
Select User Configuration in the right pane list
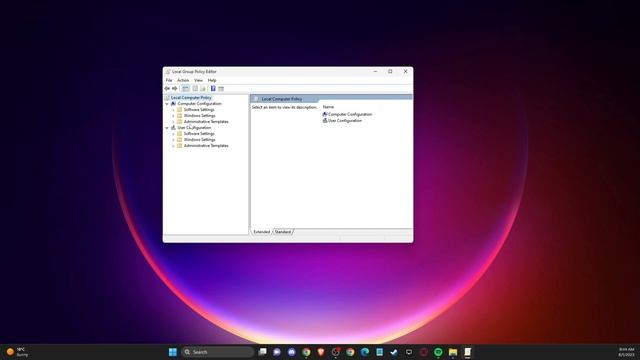pyautogui.click(x=342, y=121)
